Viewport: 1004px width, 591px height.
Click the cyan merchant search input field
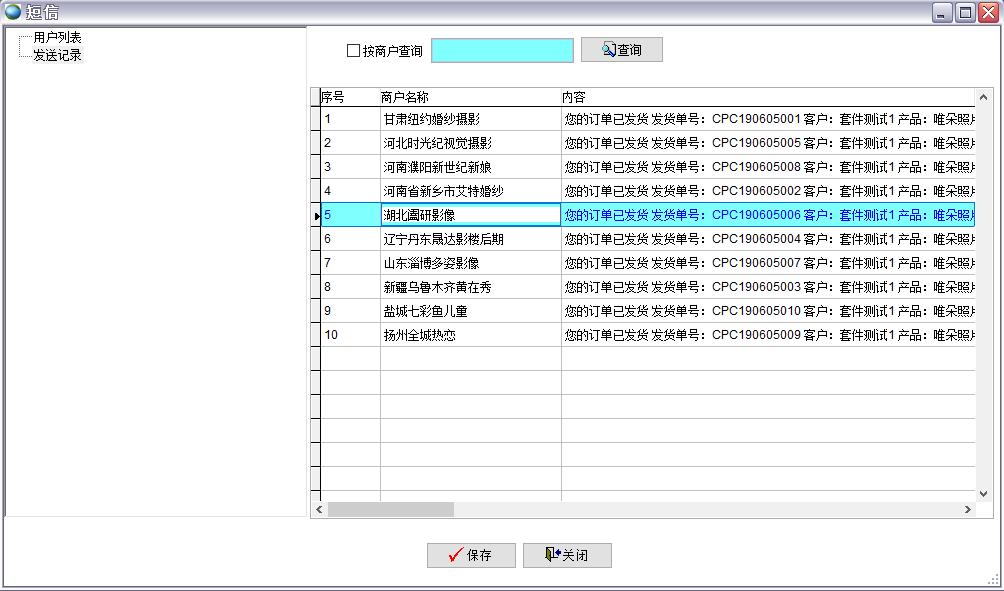(502, 49)
